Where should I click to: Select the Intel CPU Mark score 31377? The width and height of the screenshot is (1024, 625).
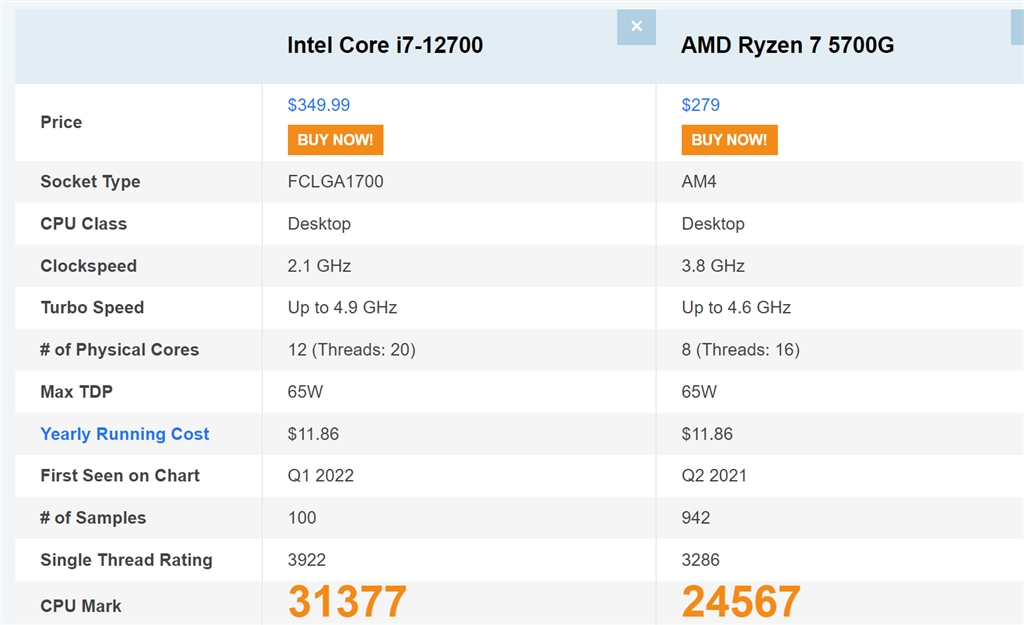(x=348, y=601)
